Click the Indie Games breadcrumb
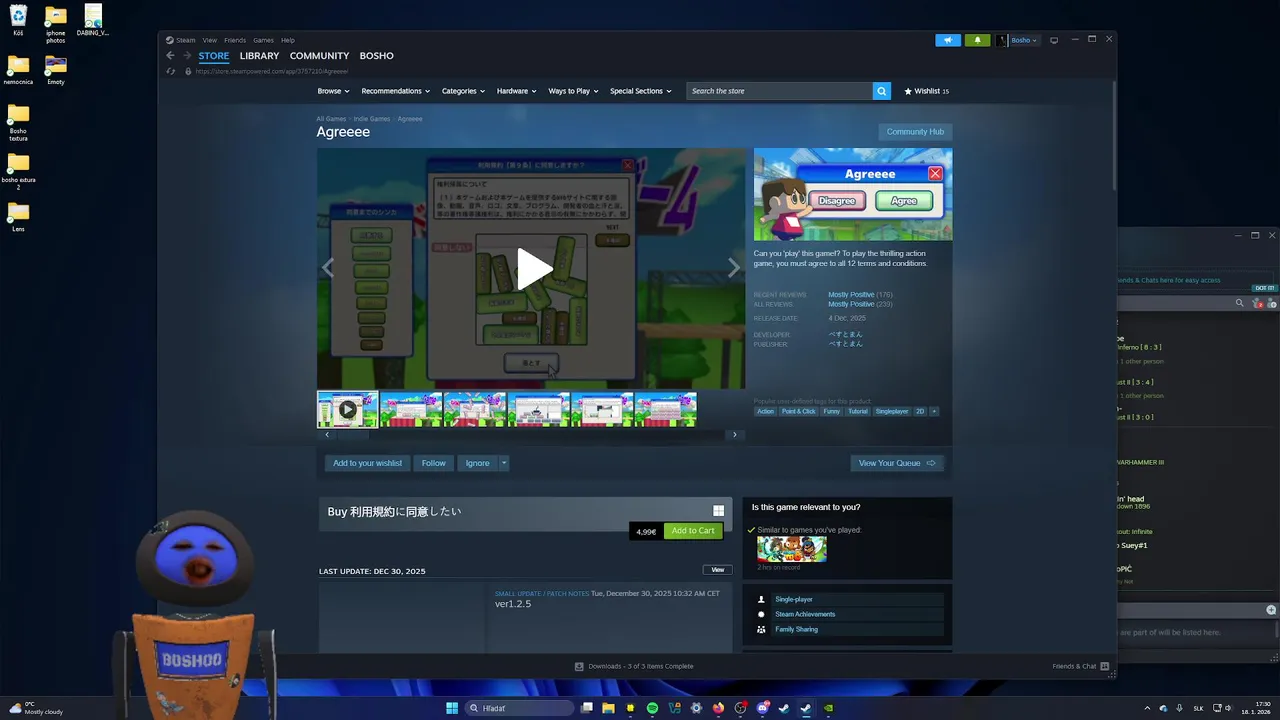The width and height of the screenshot is (1280, 720). click(371, 119)
